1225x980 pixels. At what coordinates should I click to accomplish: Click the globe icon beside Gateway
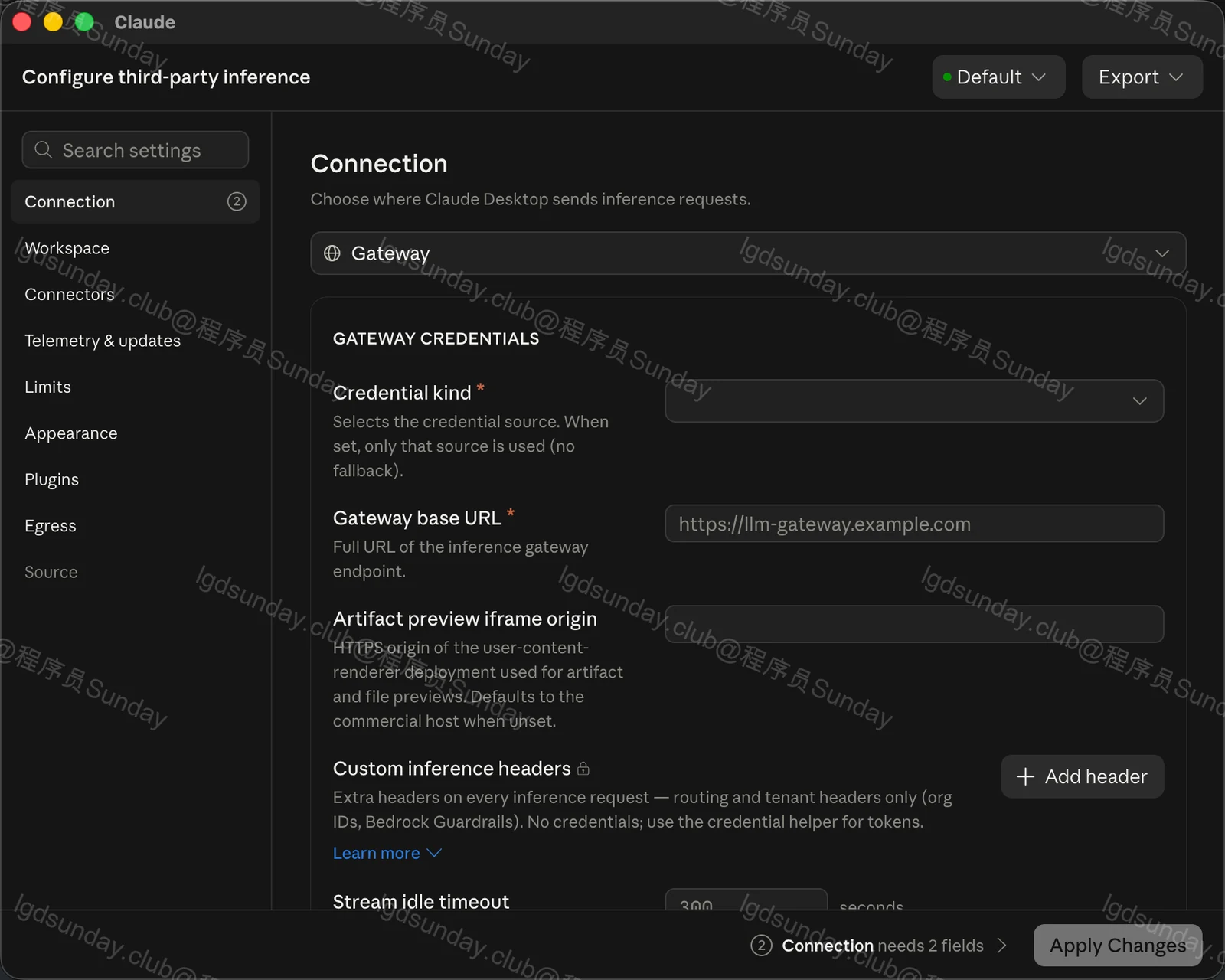pos(332,253)
